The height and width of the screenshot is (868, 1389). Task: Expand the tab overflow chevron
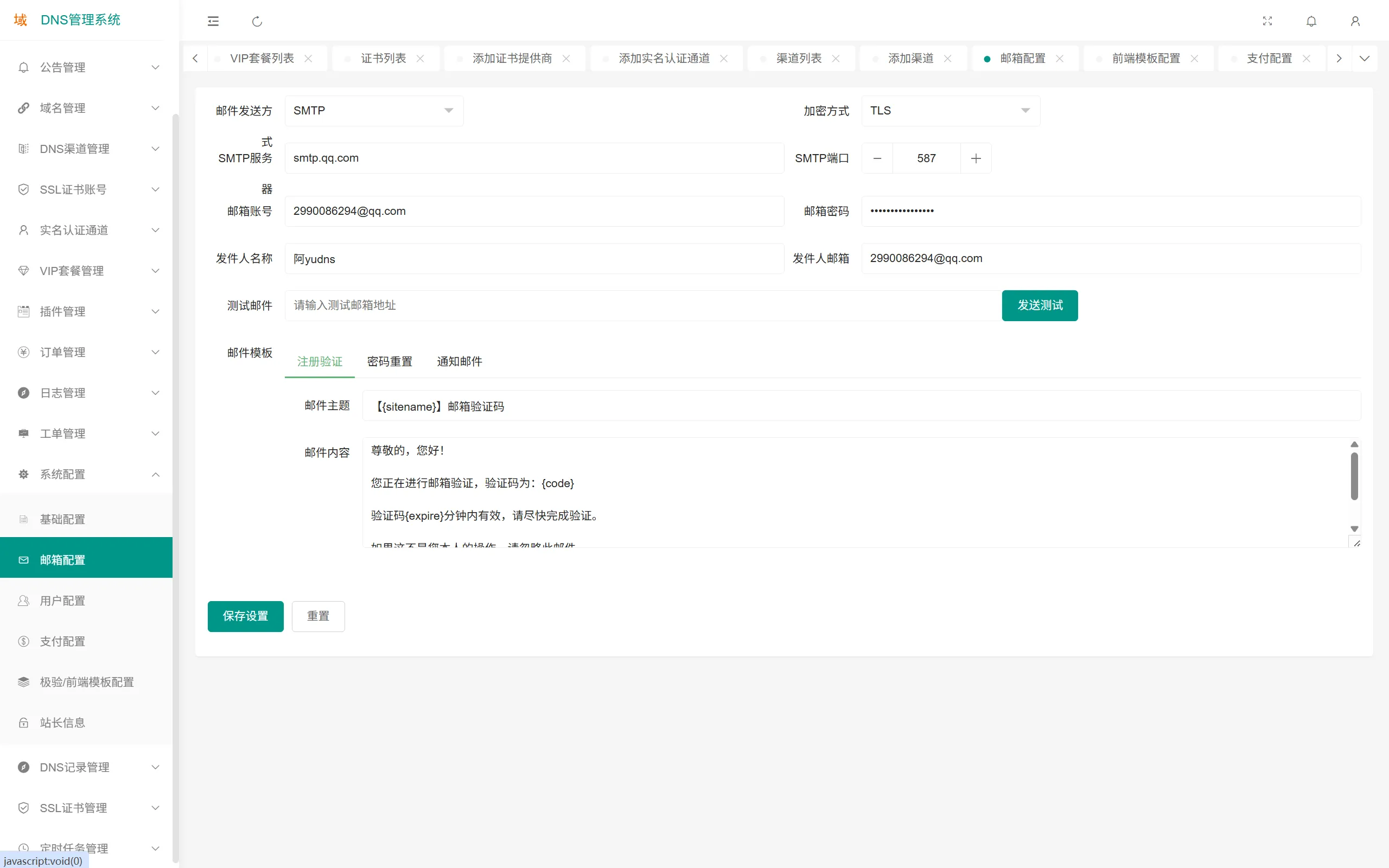click(1365, 58)
